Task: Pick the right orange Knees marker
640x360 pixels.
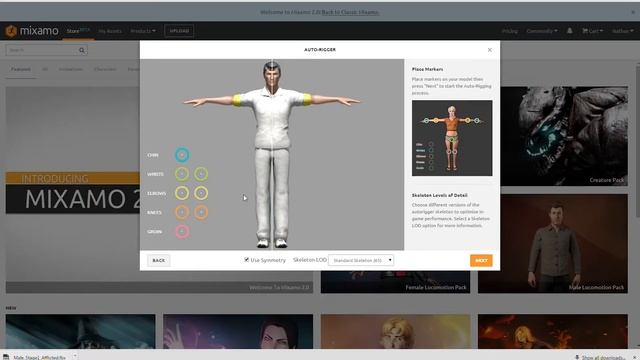Action: 201,212
